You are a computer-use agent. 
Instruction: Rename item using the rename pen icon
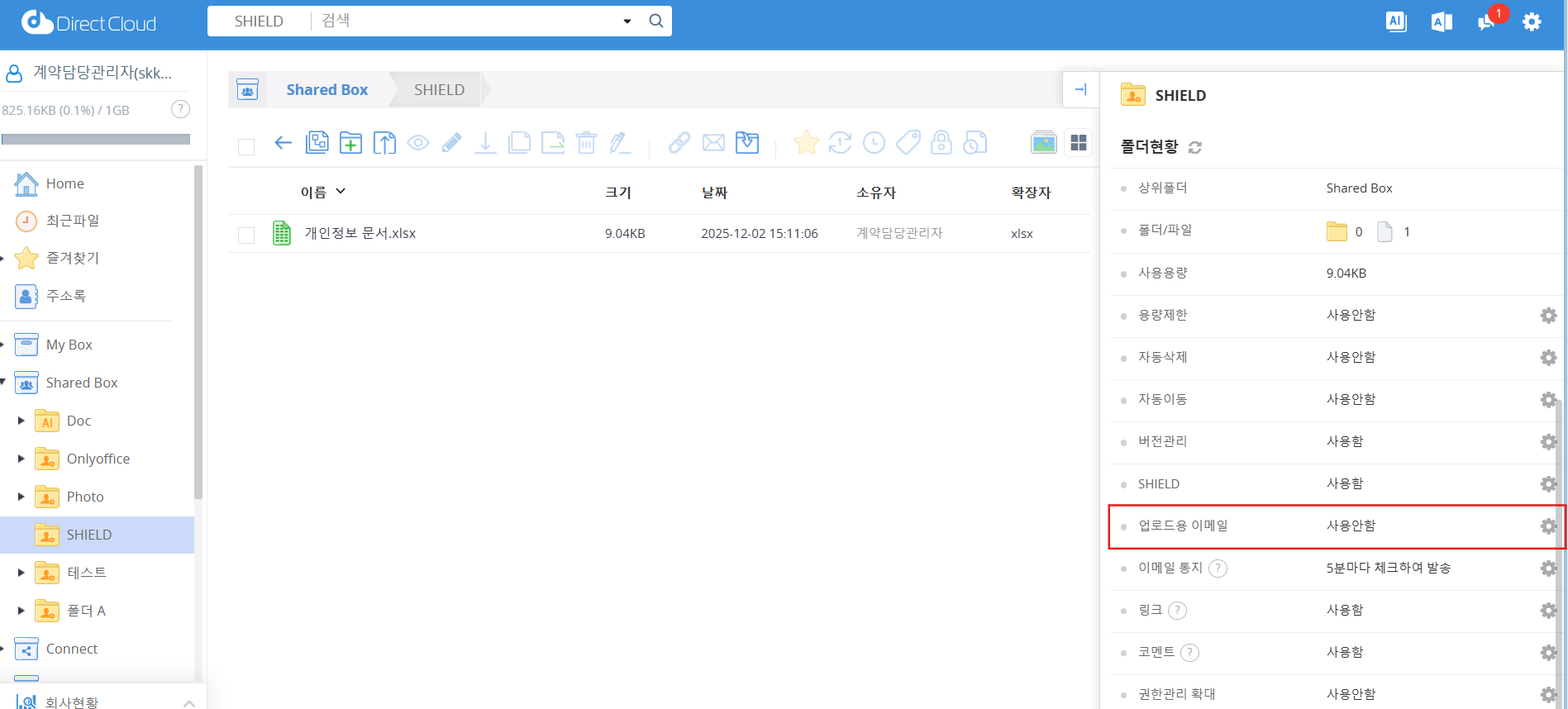pyautogui.click(x=620, y=143)
